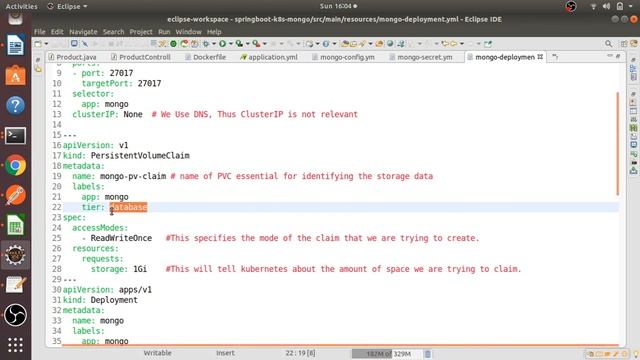Screen dimensions: 640x360
Task: Click the New file wizard icon
Action: coord(38,44)
